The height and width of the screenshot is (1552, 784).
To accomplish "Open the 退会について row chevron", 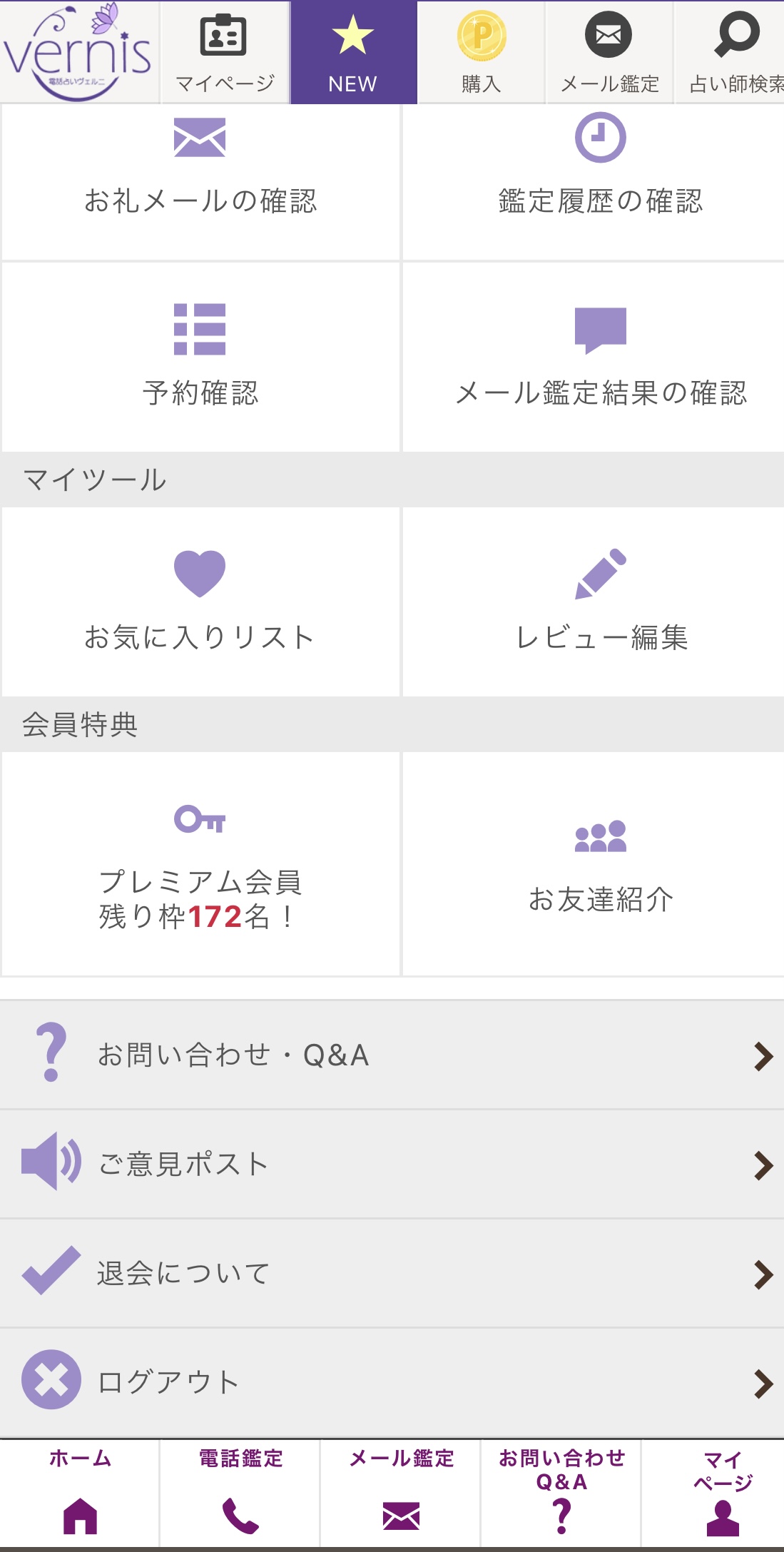I will coord(763,1274).
